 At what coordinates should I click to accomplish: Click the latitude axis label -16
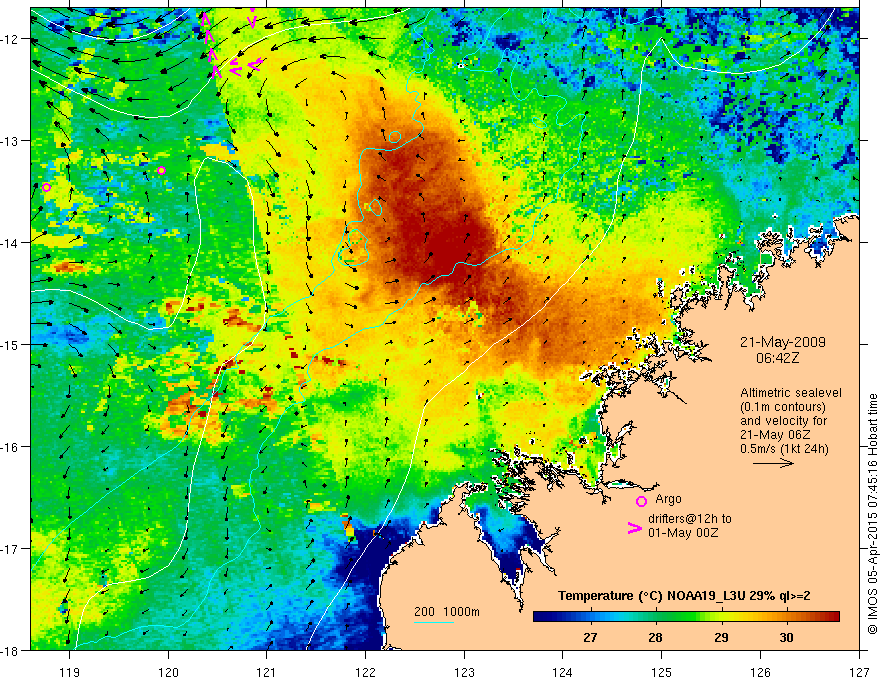(x=11, y=447)
